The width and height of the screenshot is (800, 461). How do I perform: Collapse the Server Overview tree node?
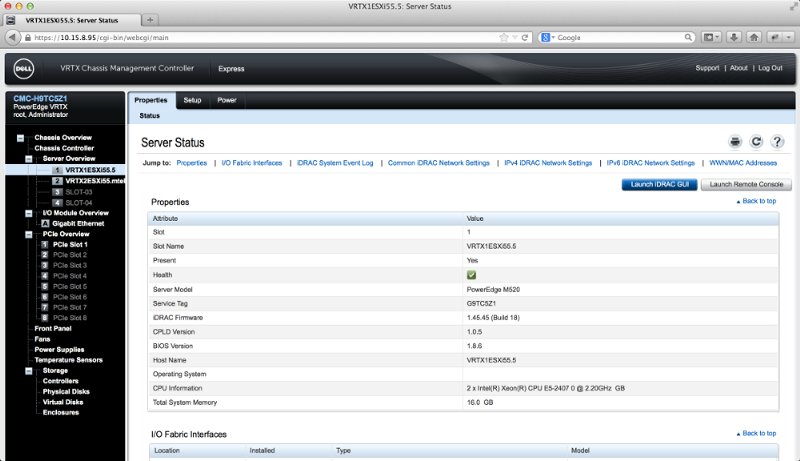tap(29, 159)
